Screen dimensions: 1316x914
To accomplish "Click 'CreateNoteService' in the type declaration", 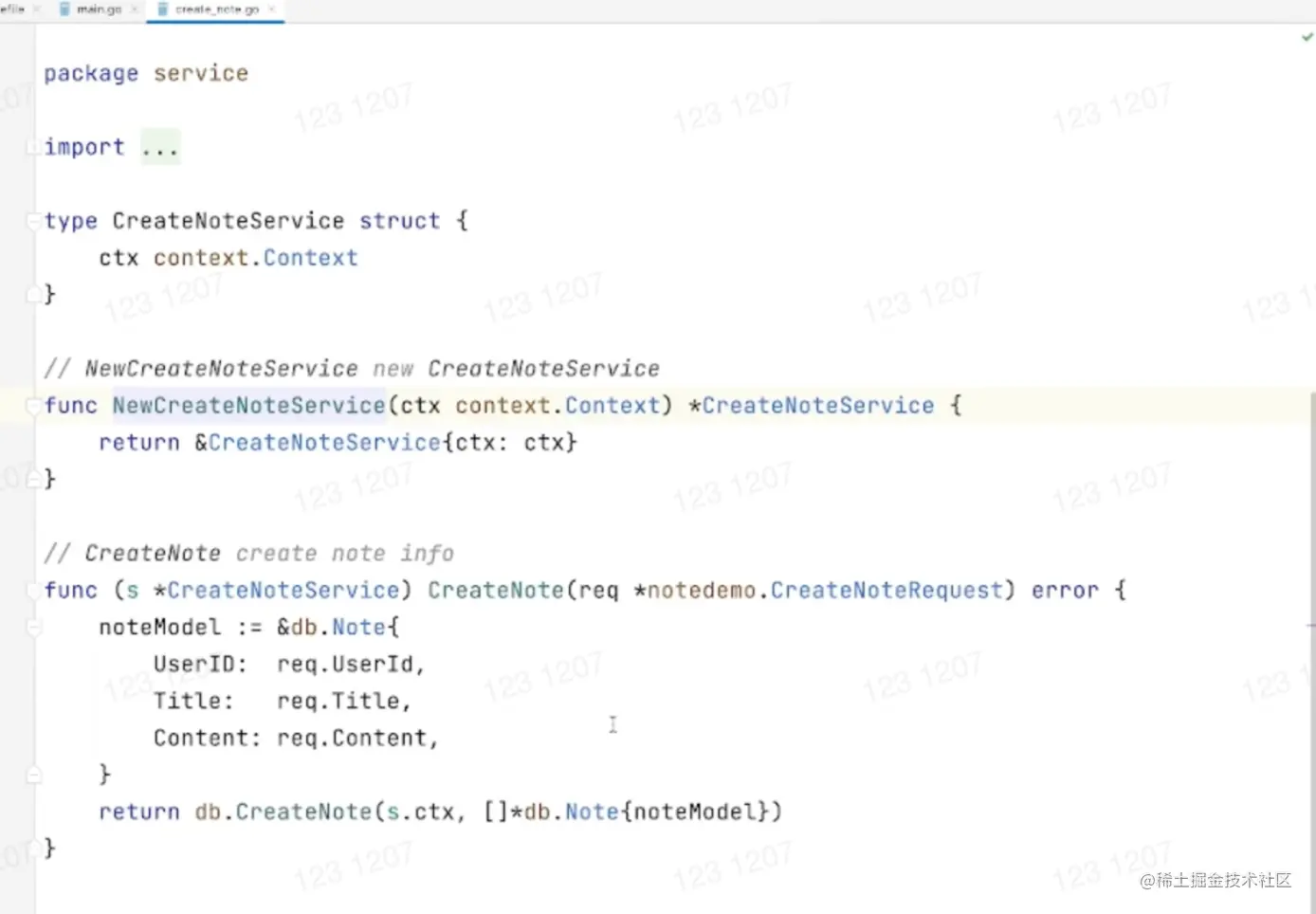I will 228,221.
